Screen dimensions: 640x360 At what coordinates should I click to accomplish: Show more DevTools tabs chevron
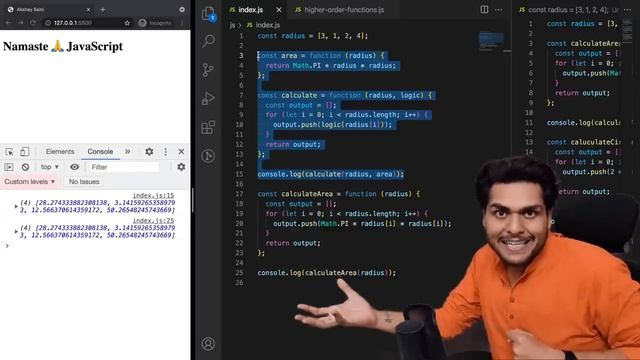[x=128, y=151]
